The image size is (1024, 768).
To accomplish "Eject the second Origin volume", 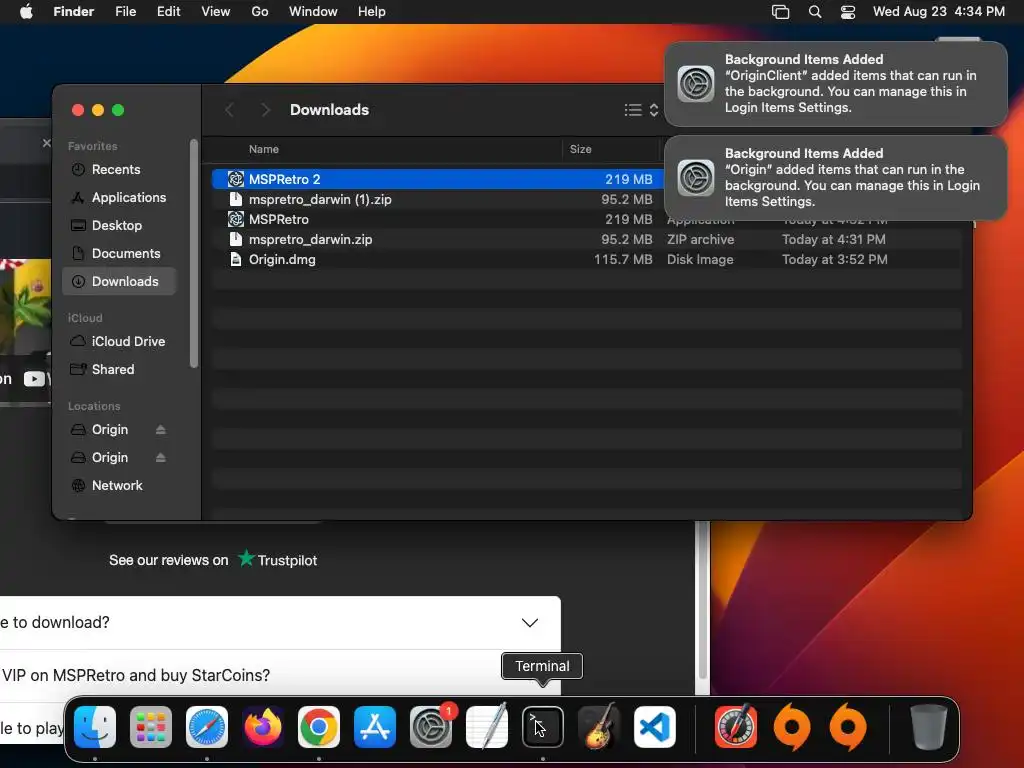I will pyautogui.click(x=161, y=458).
